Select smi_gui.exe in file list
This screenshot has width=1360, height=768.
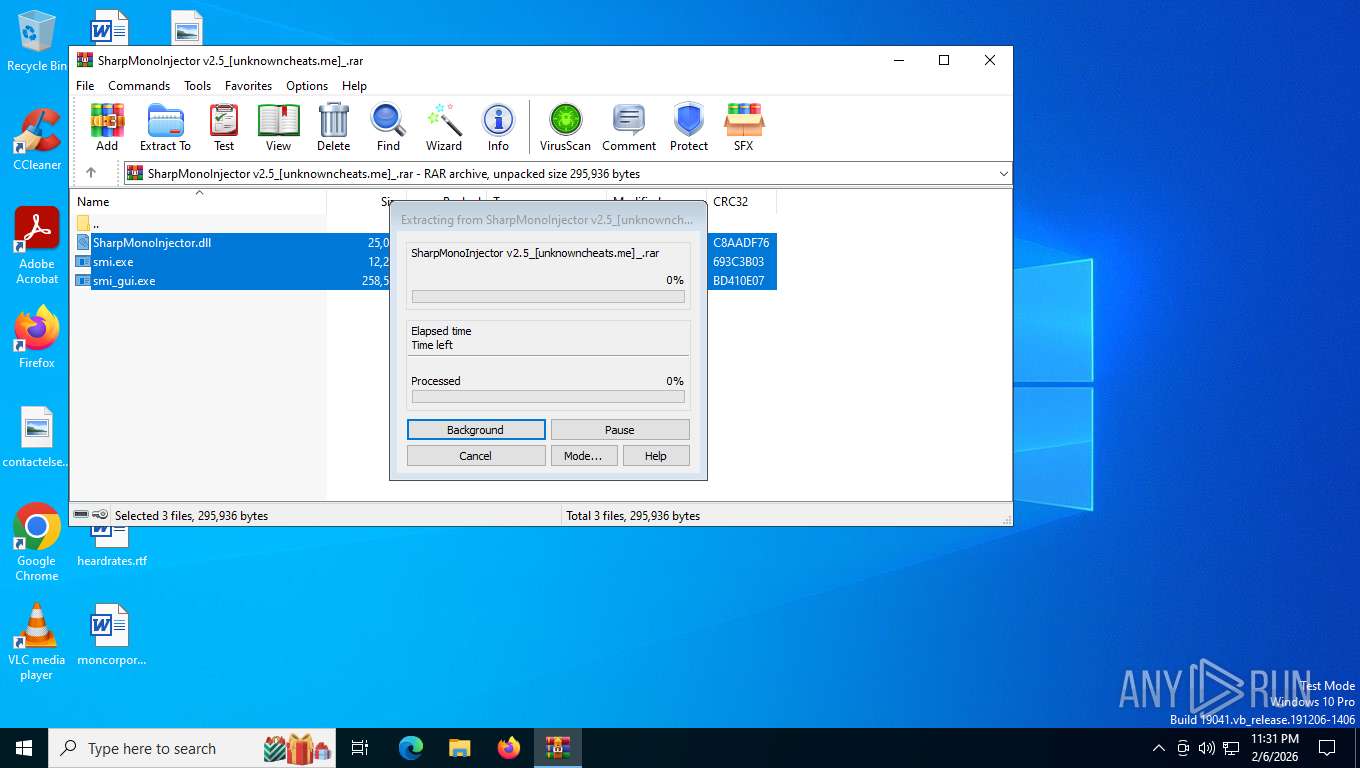[x=123, y=281]
